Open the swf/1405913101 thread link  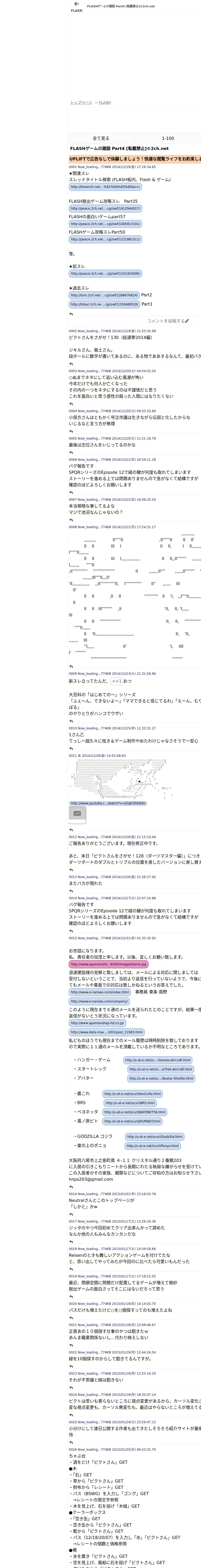(x=105, y=224)
